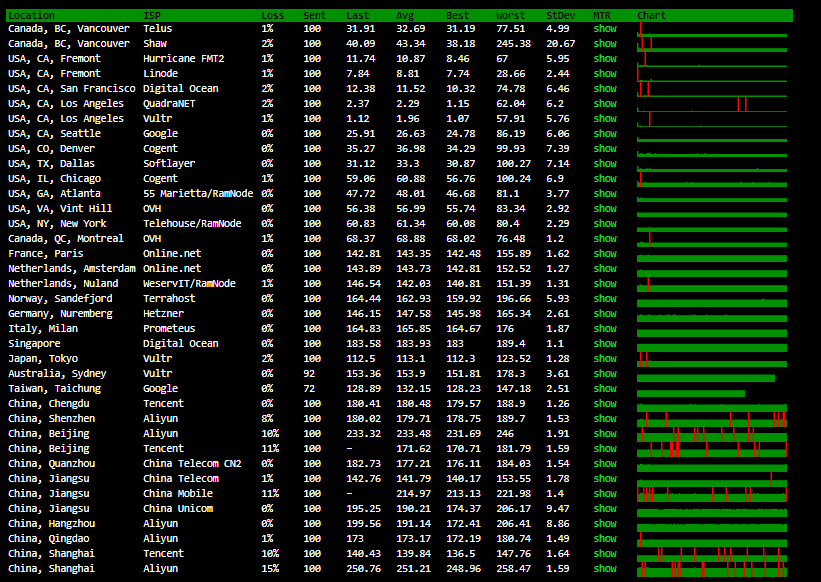Viewport: 821px width, 582px height.
Task: Click the Loss column header
Action: (x=273, y=16)
